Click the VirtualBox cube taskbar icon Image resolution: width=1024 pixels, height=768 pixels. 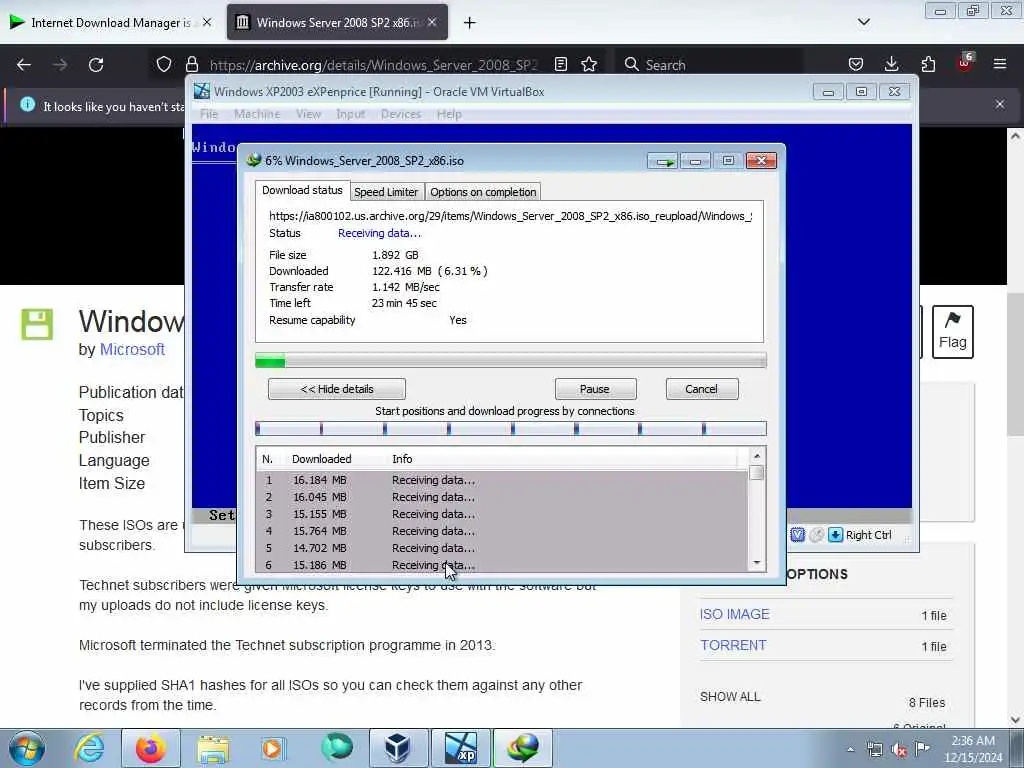(398, 748)
